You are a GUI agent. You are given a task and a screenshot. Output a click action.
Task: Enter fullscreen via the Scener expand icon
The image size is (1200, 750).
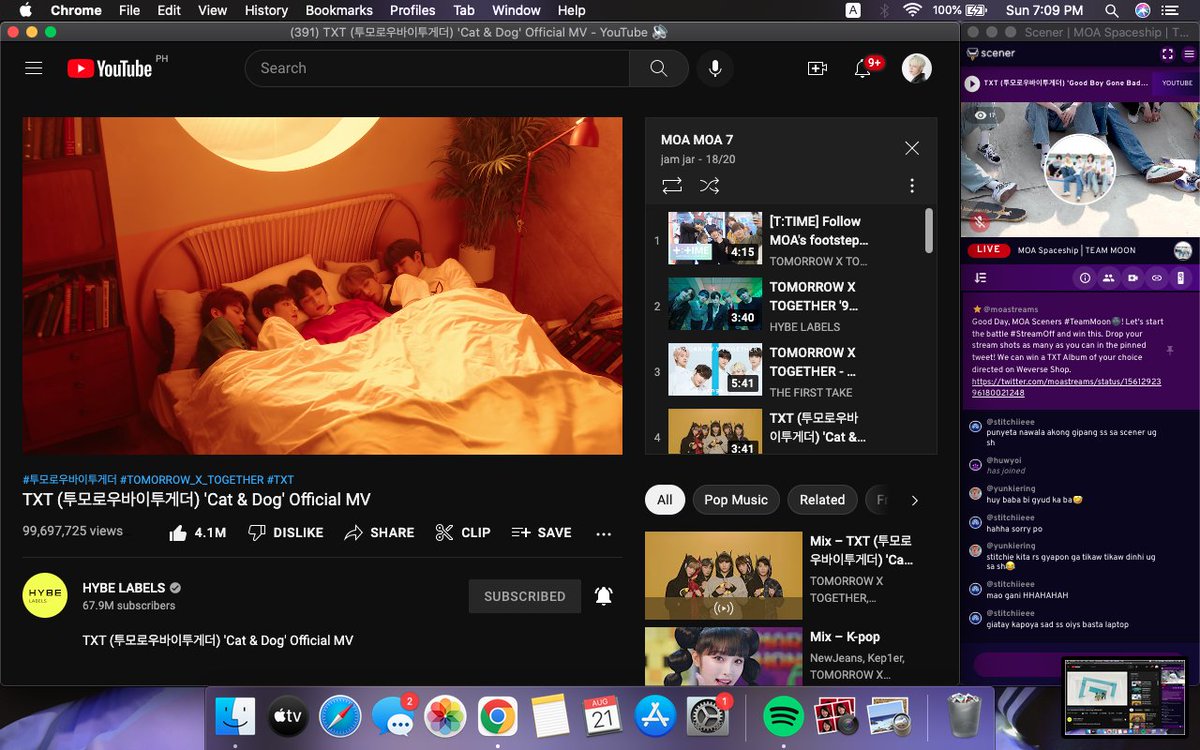point(1168,54)
